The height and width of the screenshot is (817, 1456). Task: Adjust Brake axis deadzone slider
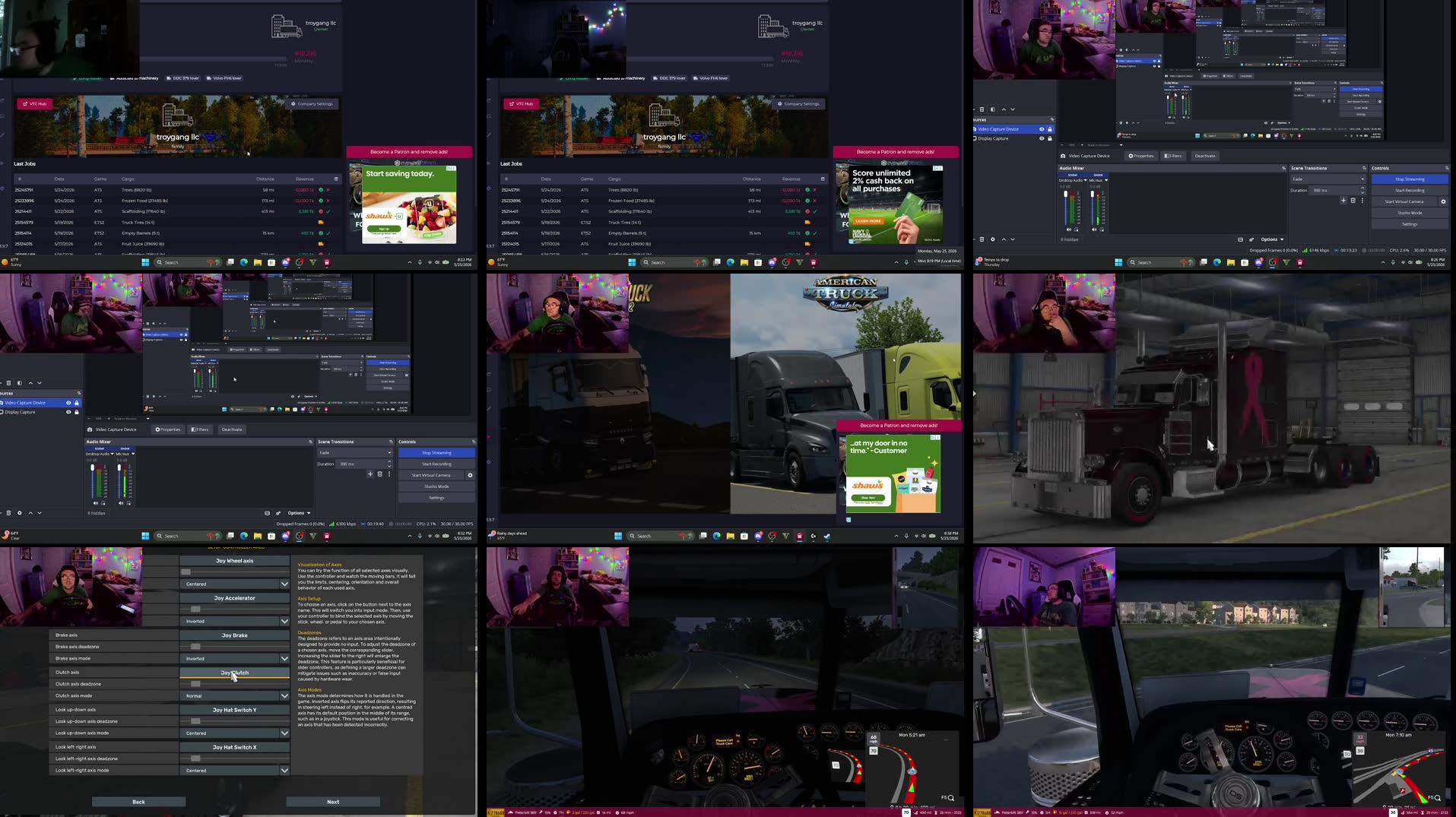(234, 647)
